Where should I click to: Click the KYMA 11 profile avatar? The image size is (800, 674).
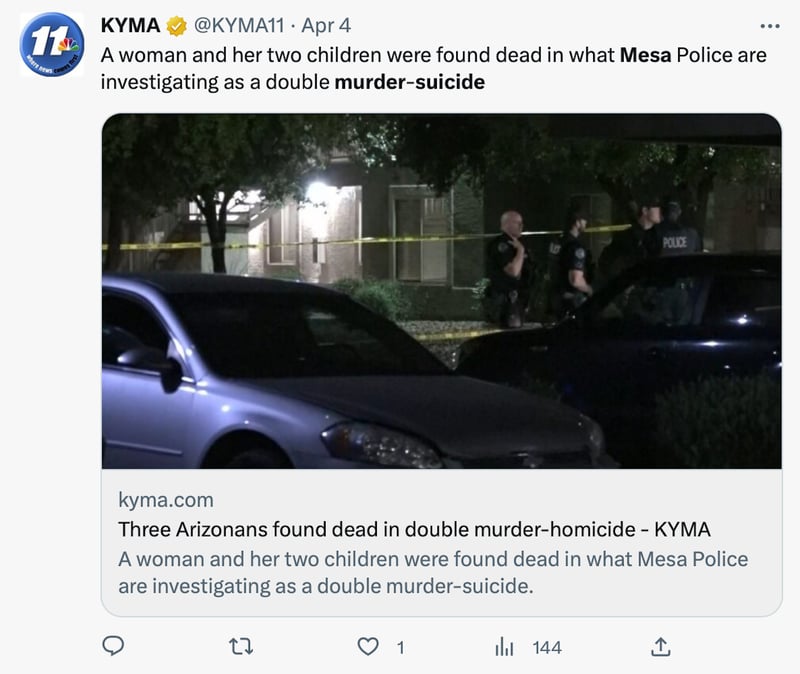coord(52,44)
